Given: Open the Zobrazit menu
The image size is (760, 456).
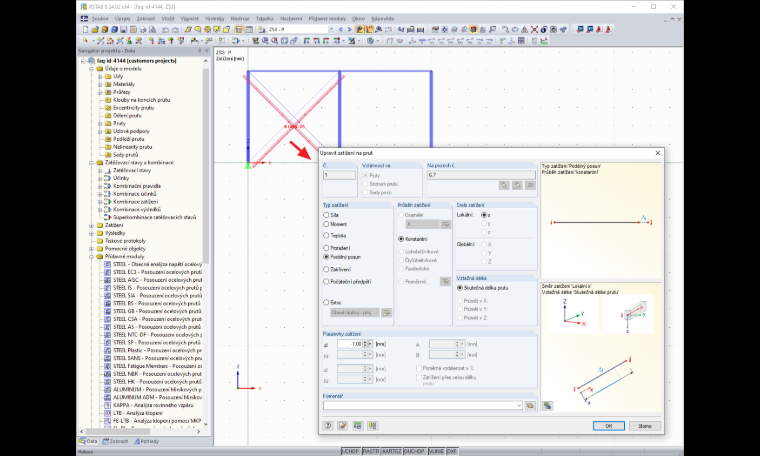Looking at the screenshot, I should (x=146, y=18).
